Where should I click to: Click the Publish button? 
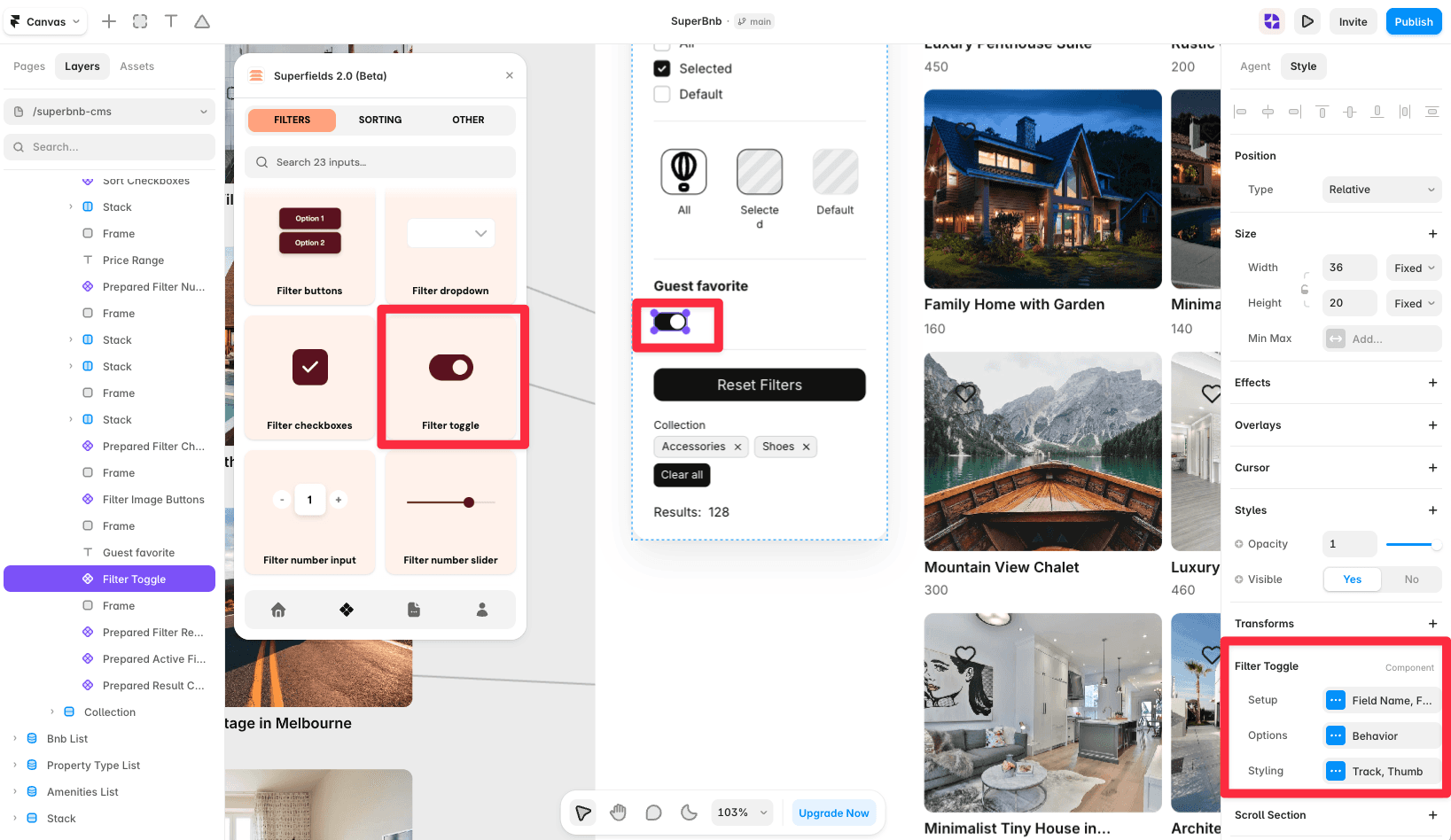[x=1414, y=21]
